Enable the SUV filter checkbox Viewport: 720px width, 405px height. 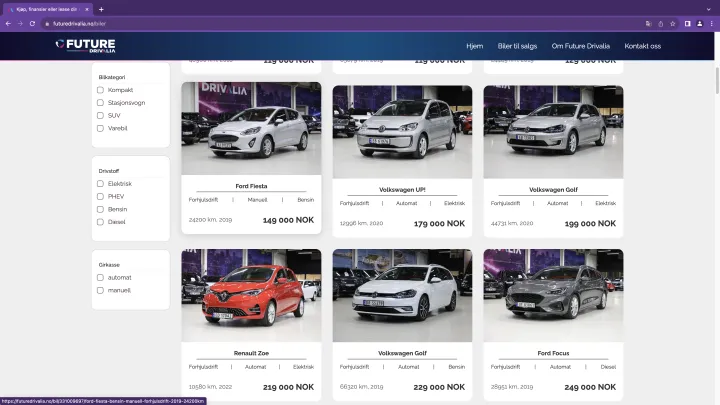[x=100, y=116]
